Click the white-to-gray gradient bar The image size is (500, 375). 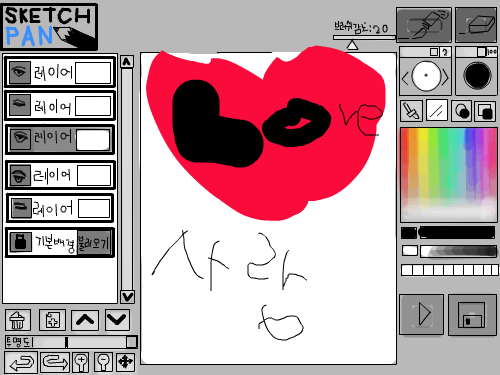[459, 251]
